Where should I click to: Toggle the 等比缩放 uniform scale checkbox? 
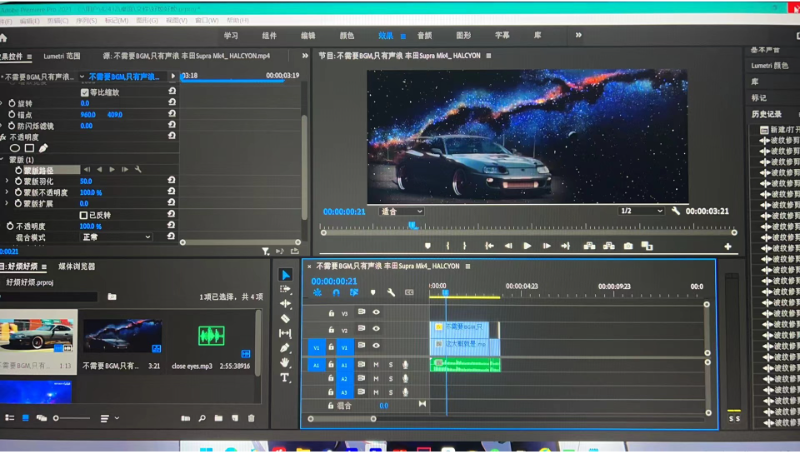[x=85, y=92]
